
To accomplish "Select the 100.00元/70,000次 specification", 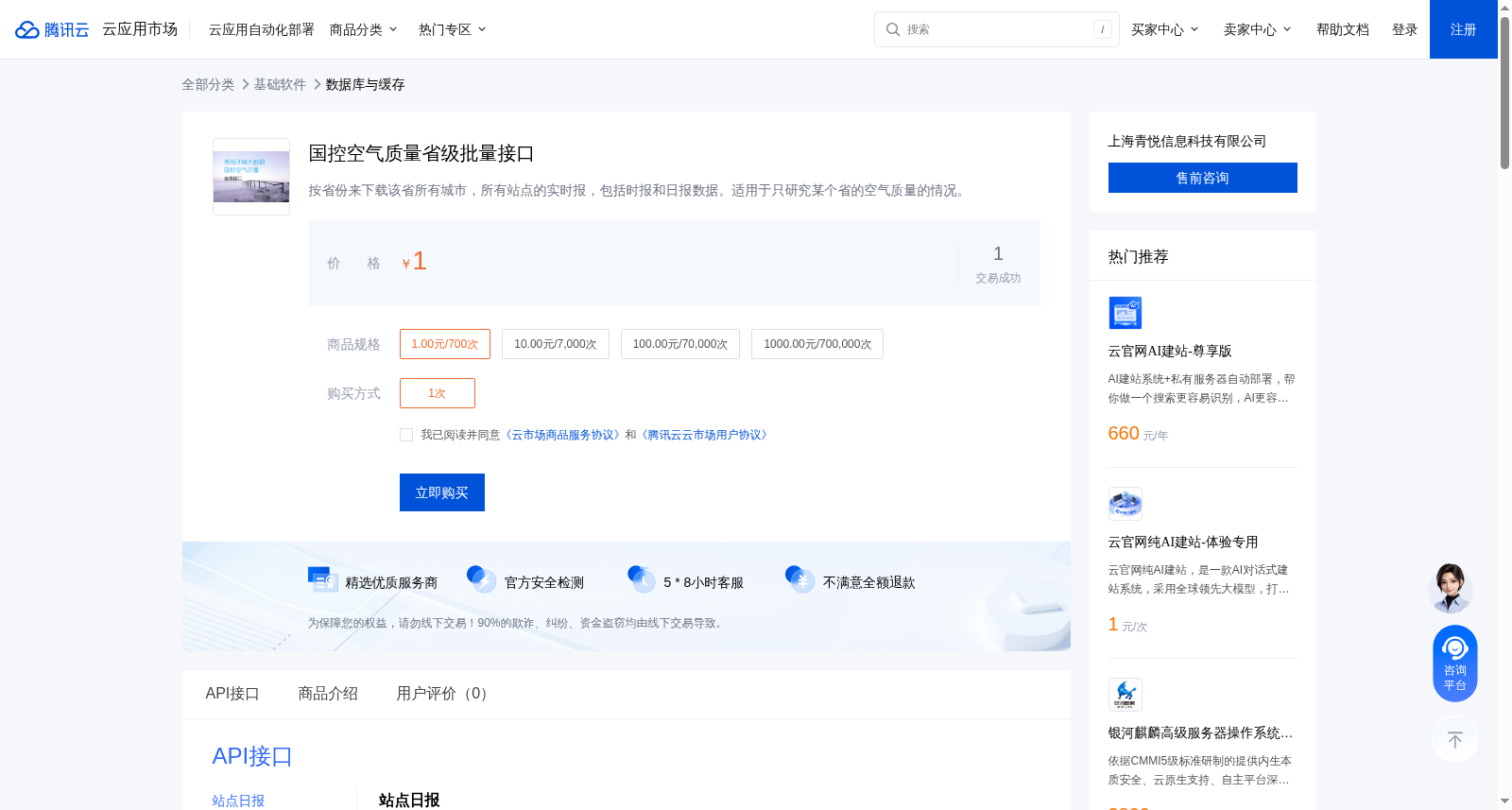I will (x=680, y=344).
